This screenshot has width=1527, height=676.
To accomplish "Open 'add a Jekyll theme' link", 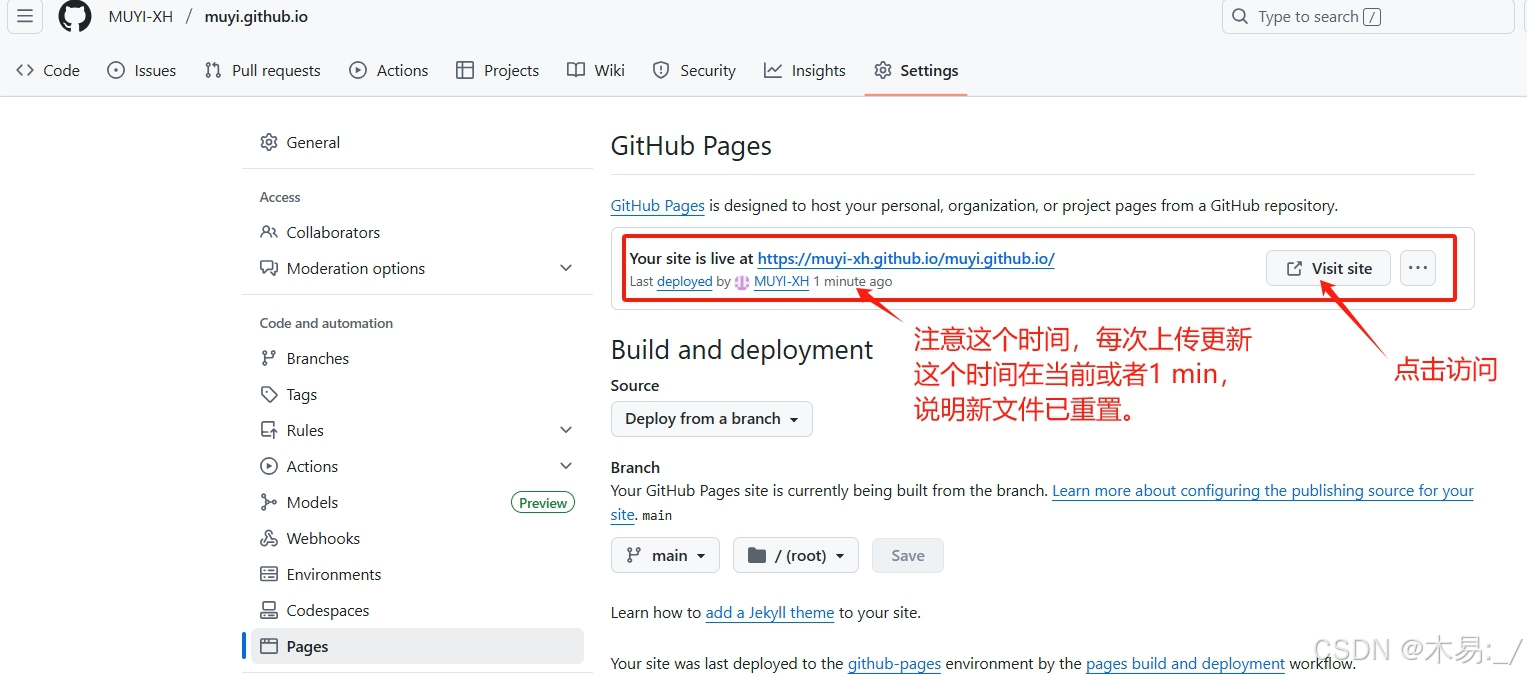I will click(x=770, y=613).
